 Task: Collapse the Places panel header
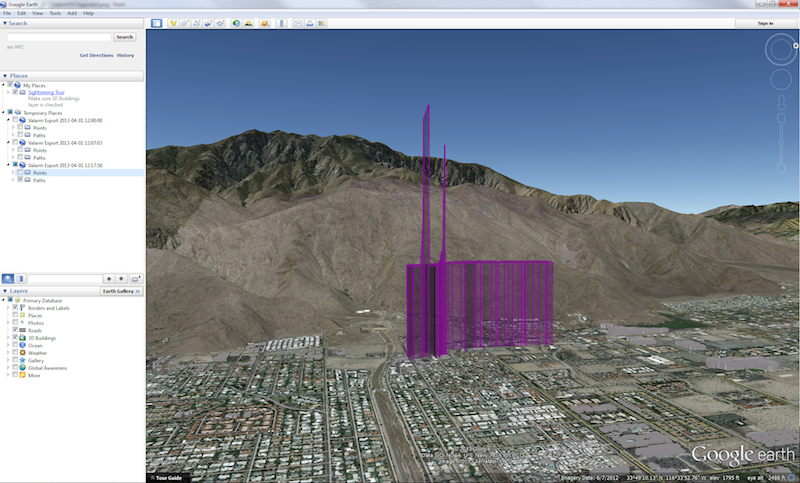coord(5,75)
